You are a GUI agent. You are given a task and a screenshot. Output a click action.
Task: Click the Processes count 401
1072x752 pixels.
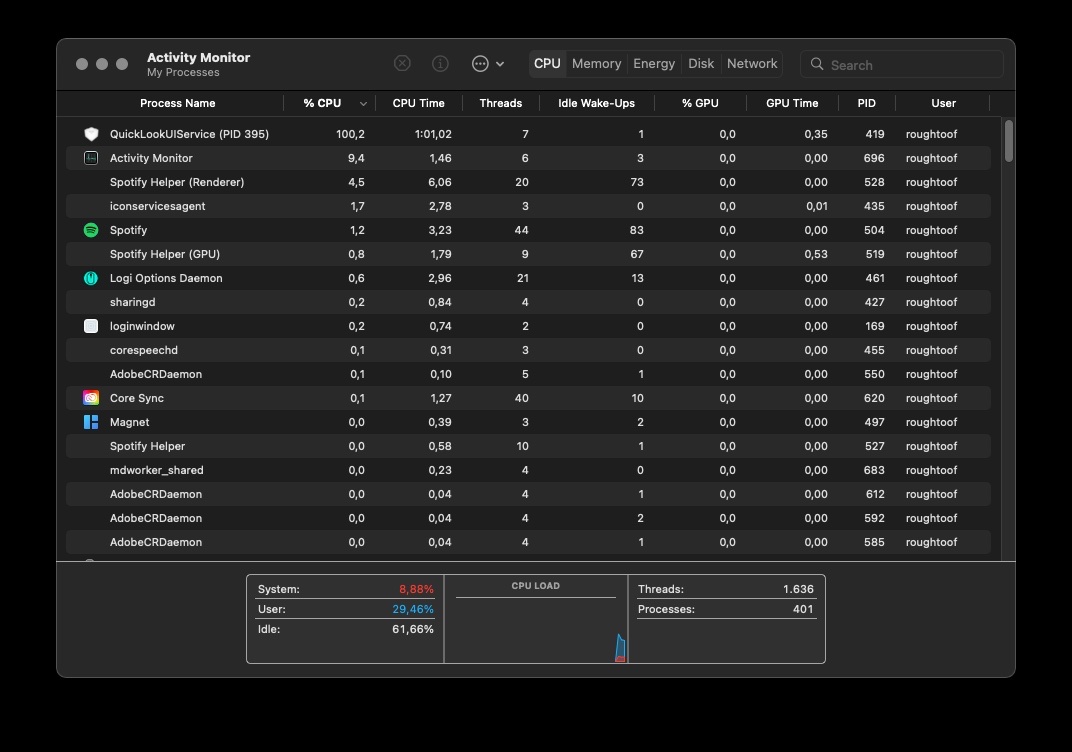803,609
